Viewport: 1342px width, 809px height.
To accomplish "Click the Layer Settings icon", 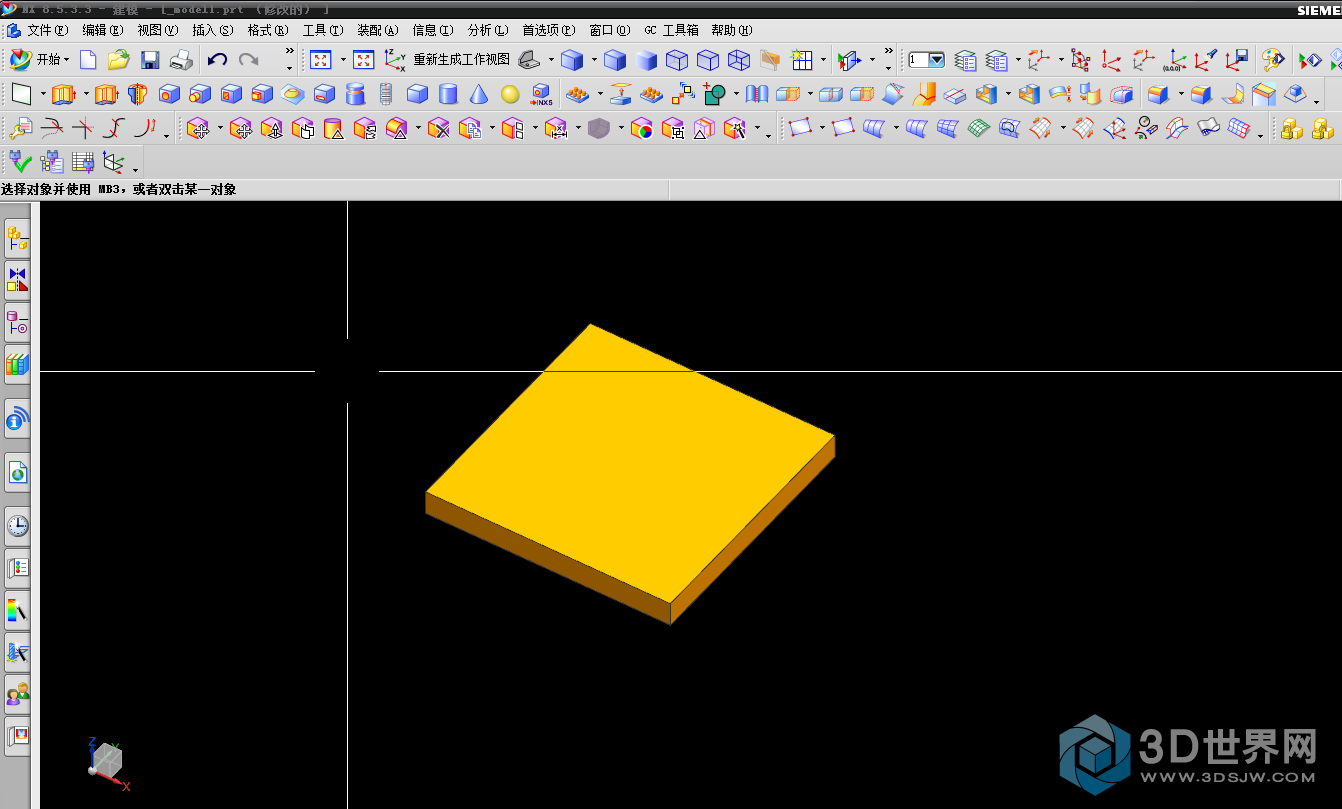I will coord(965,60).
